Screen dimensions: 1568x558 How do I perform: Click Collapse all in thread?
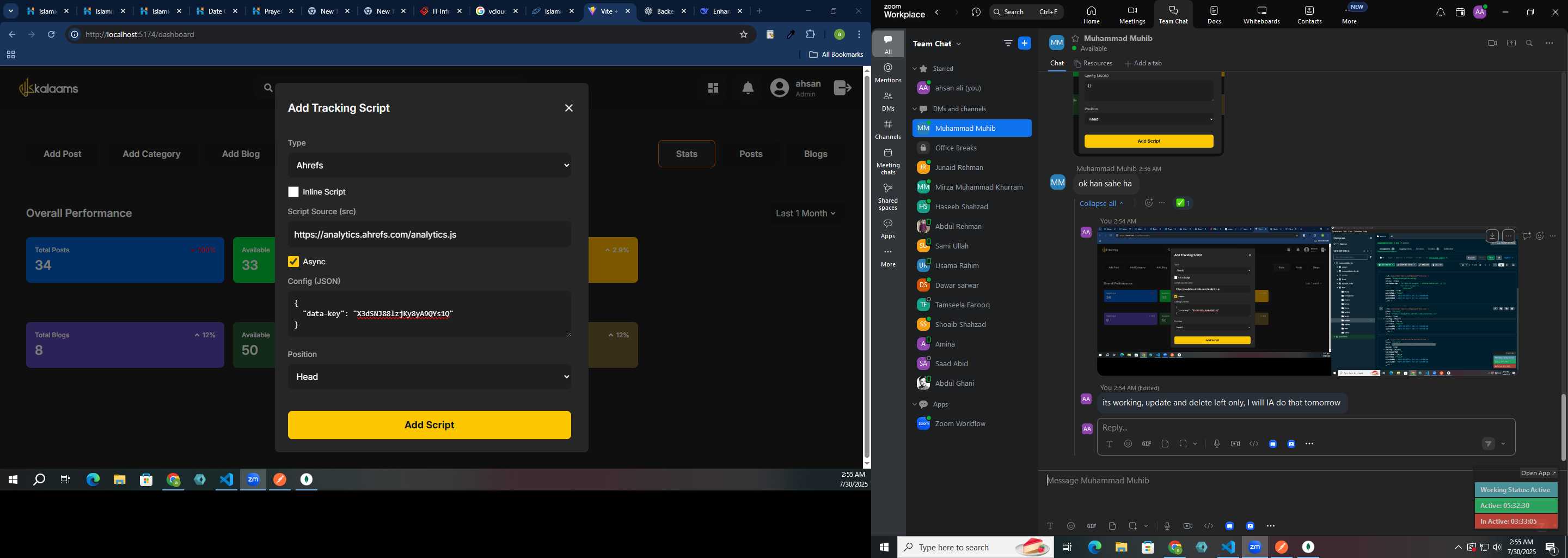[x=1101, y=203]
